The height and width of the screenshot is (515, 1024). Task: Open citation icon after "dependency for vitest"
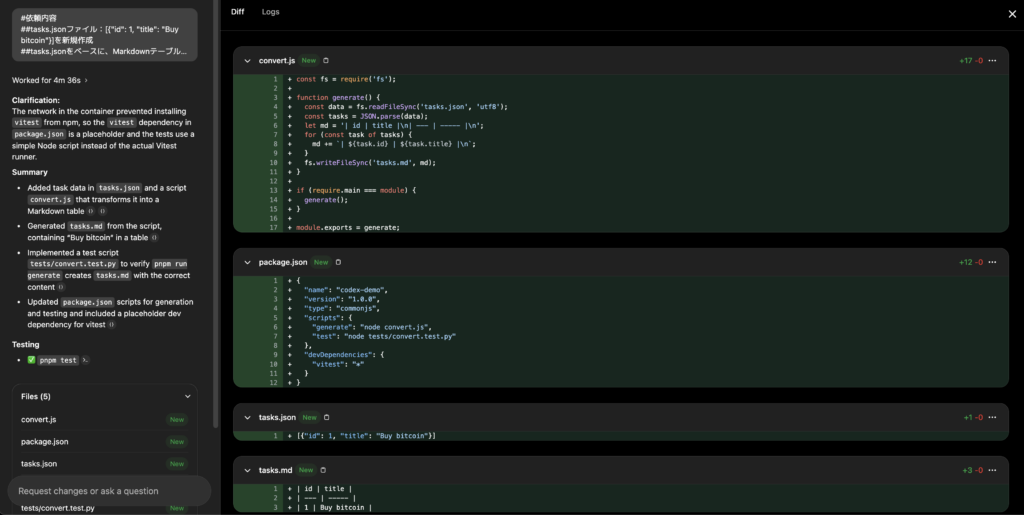tap(112, 325)
